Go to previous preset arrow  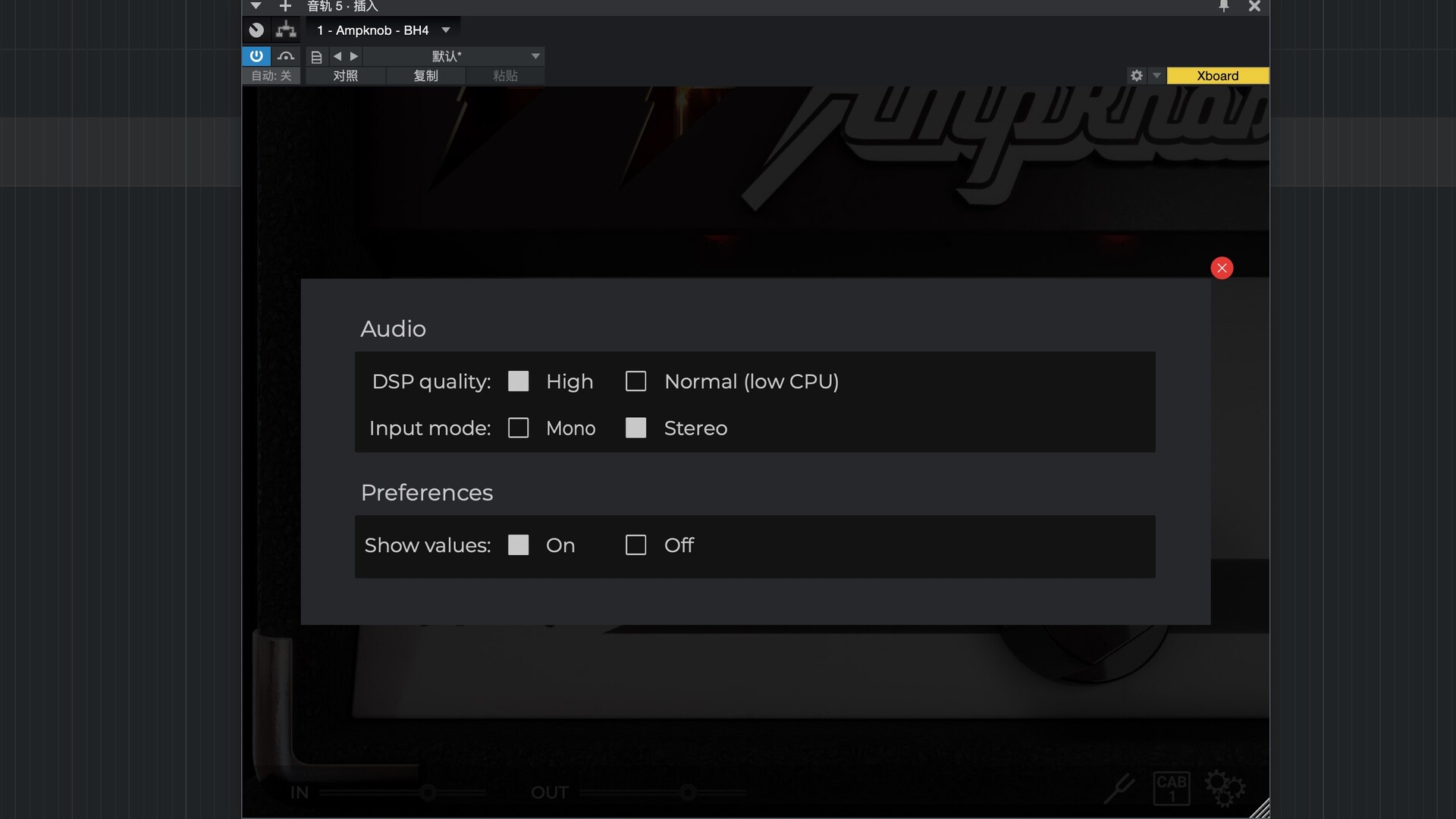[337, 56]
